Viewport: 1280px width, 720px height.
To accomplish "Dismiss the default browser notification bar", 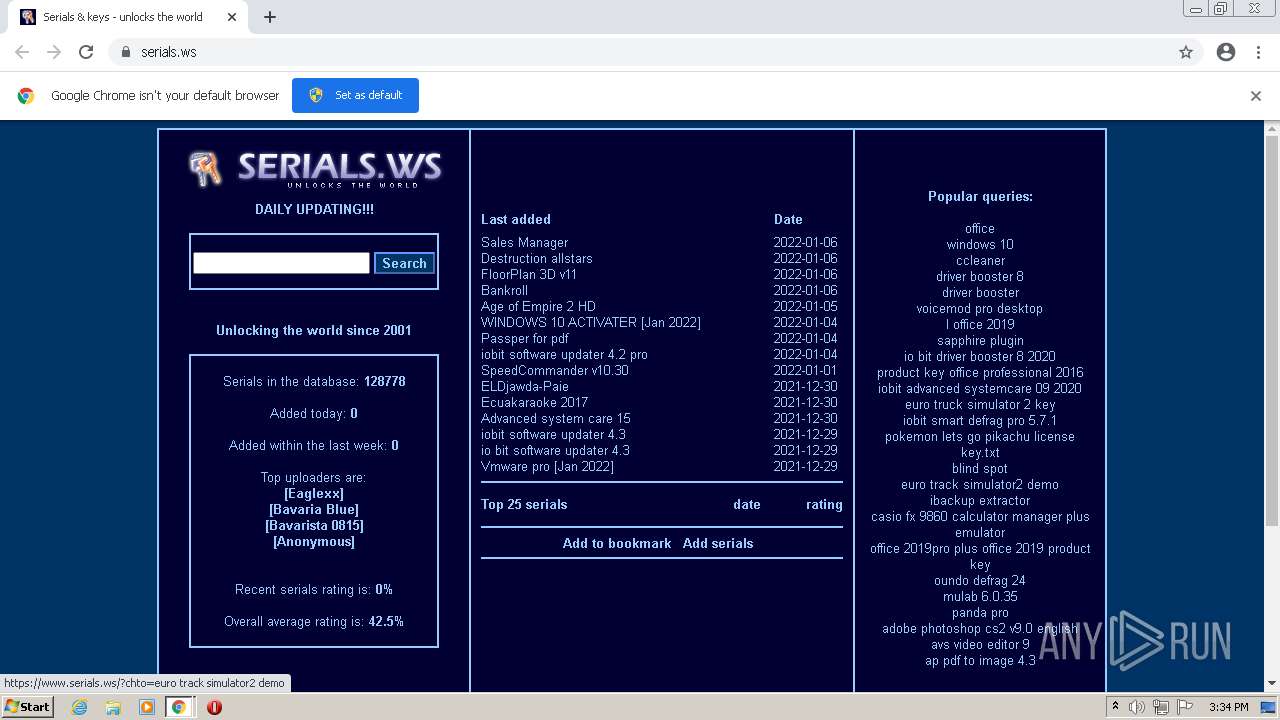I will click(x=1256, y=96).
